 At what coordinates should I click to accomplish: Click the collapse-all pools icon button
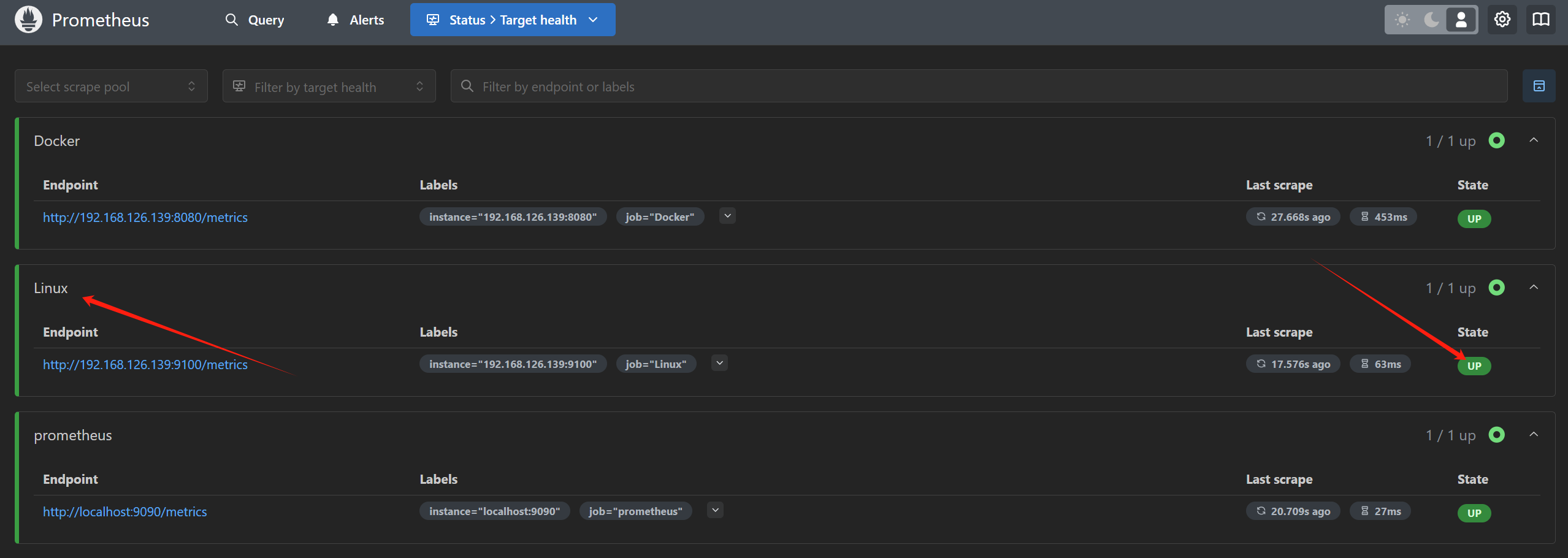pyautogui.click(x=1539, y=86)
